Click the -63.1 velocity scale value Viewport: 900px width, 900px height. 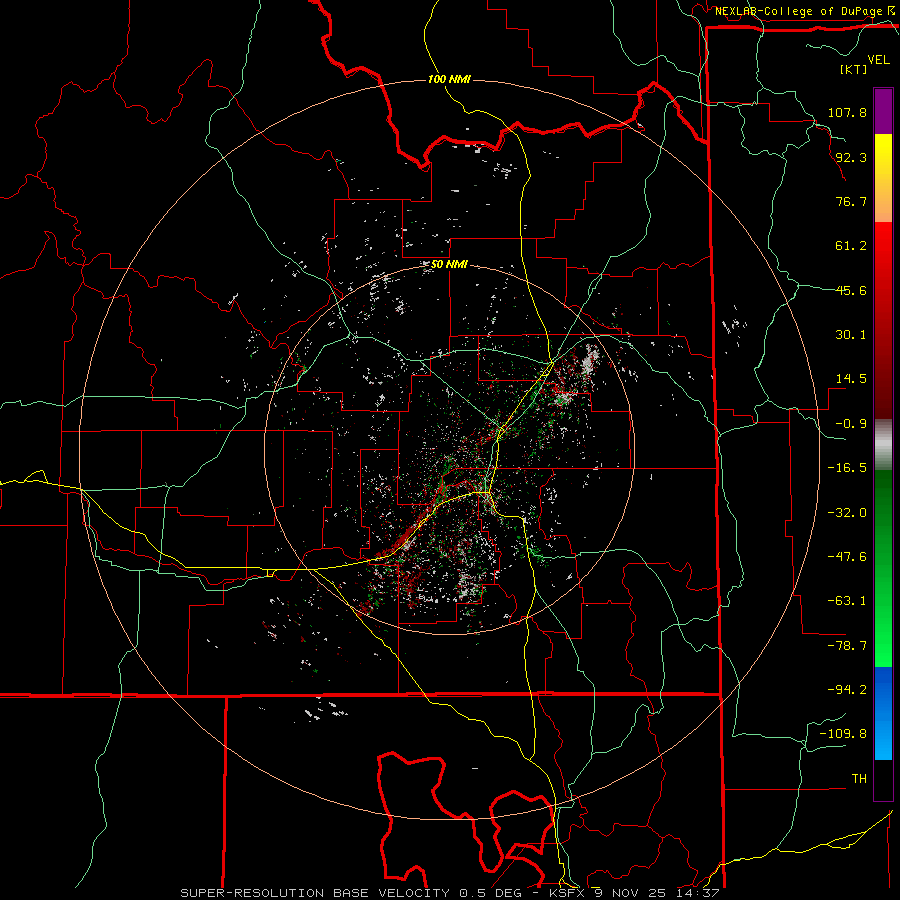click(x=847, y=601)
